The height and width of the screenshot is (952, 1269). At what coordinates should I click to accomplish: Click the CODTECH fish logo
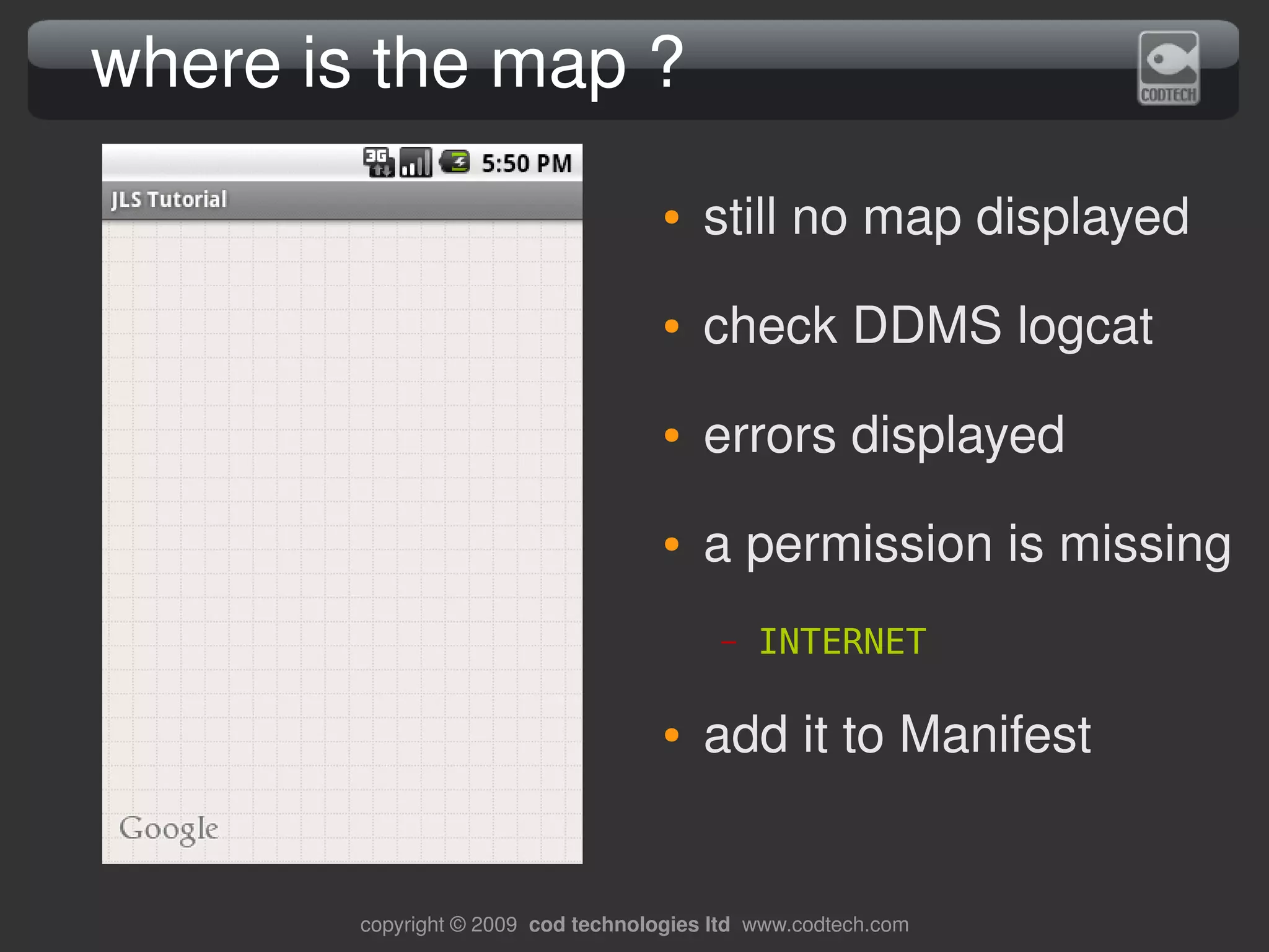click(x=1168, y=68)
